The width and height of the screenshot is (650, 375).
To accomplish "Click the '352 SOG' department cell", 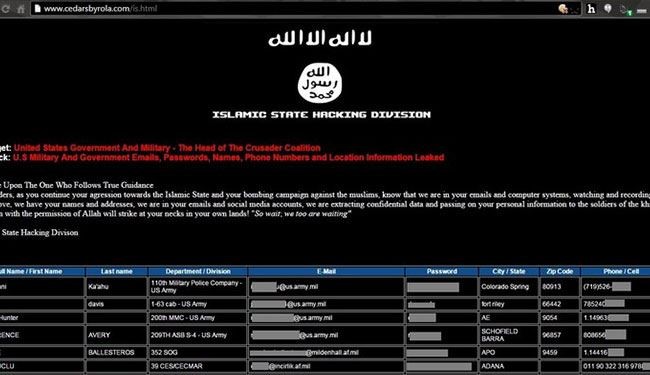I will 197,353.
